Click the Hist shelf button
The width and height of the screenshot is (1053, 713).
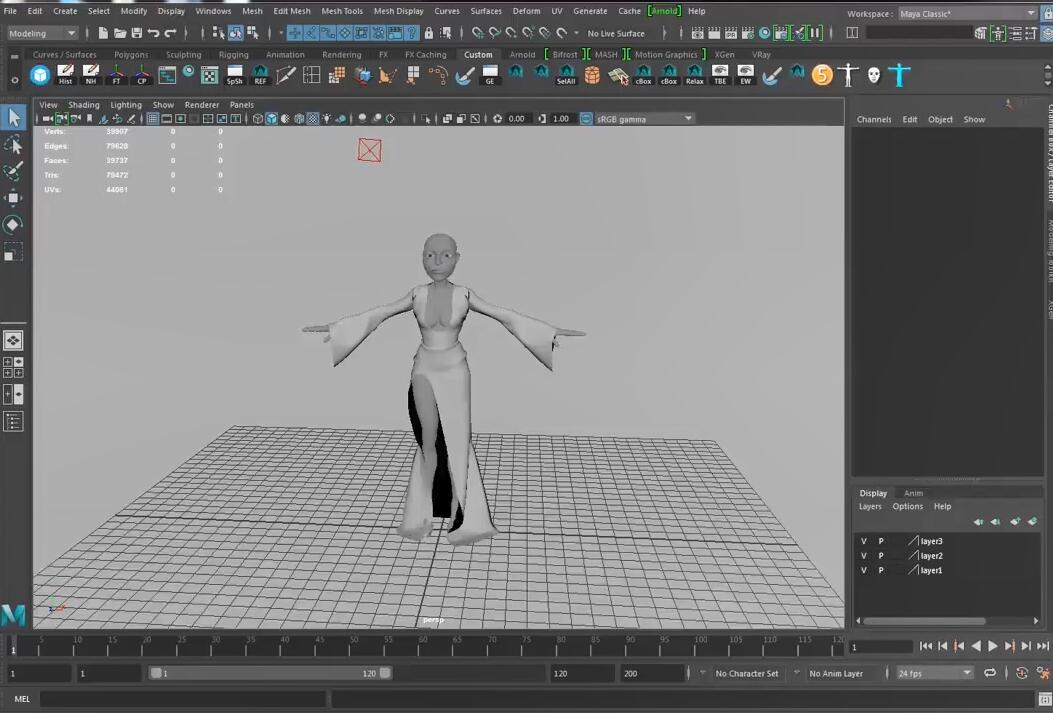65,75
